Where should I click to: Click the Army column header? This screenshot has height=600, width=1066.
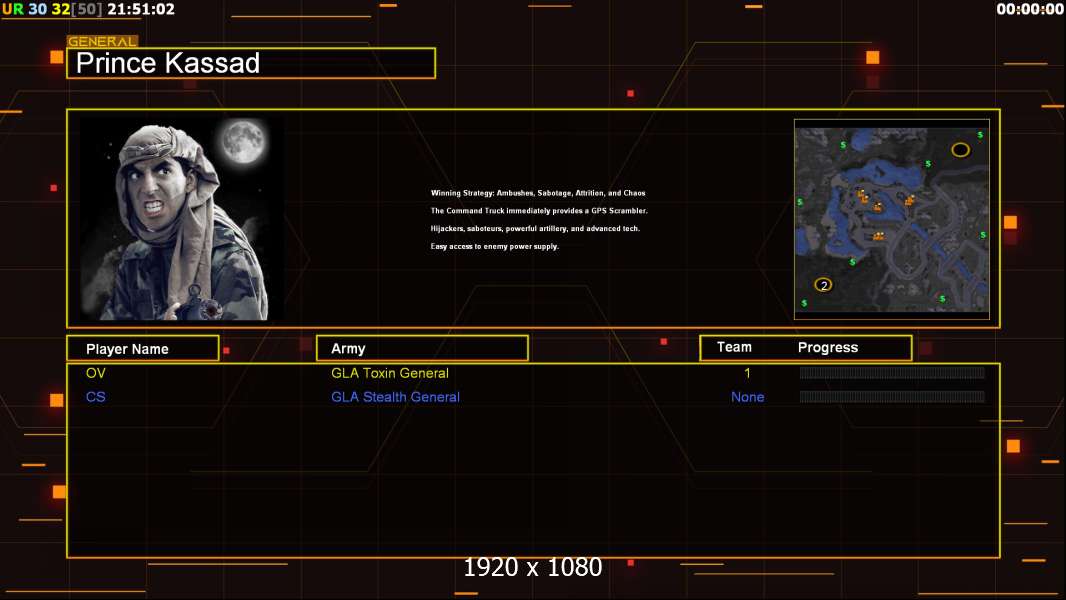pyautogui.click(x=422, y=348)
